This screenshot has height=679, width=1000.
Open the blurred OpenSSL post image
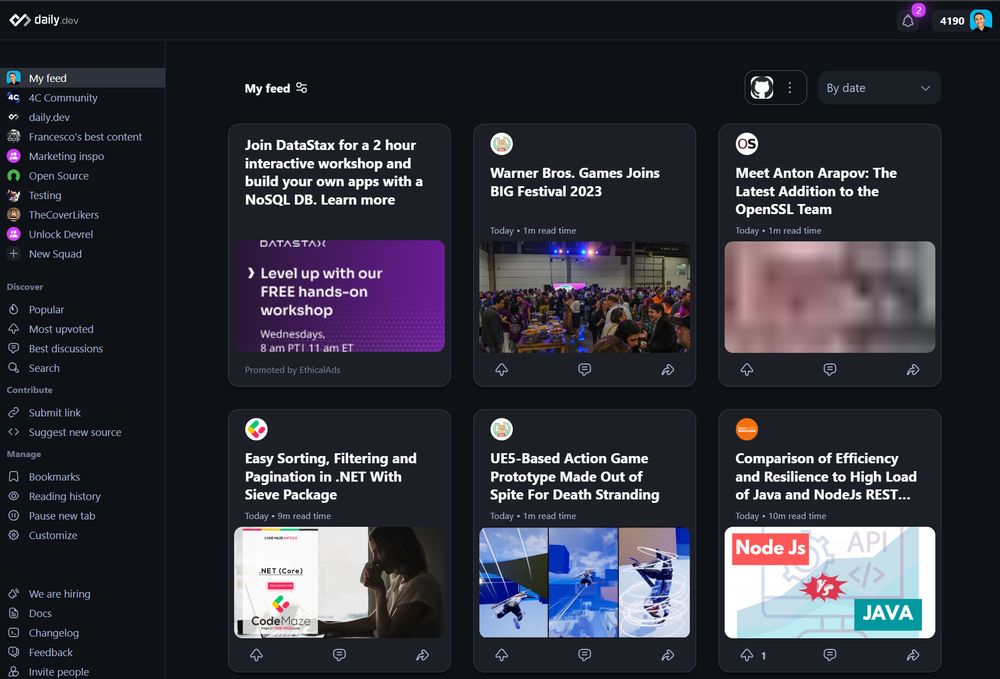tap(830, 297)
